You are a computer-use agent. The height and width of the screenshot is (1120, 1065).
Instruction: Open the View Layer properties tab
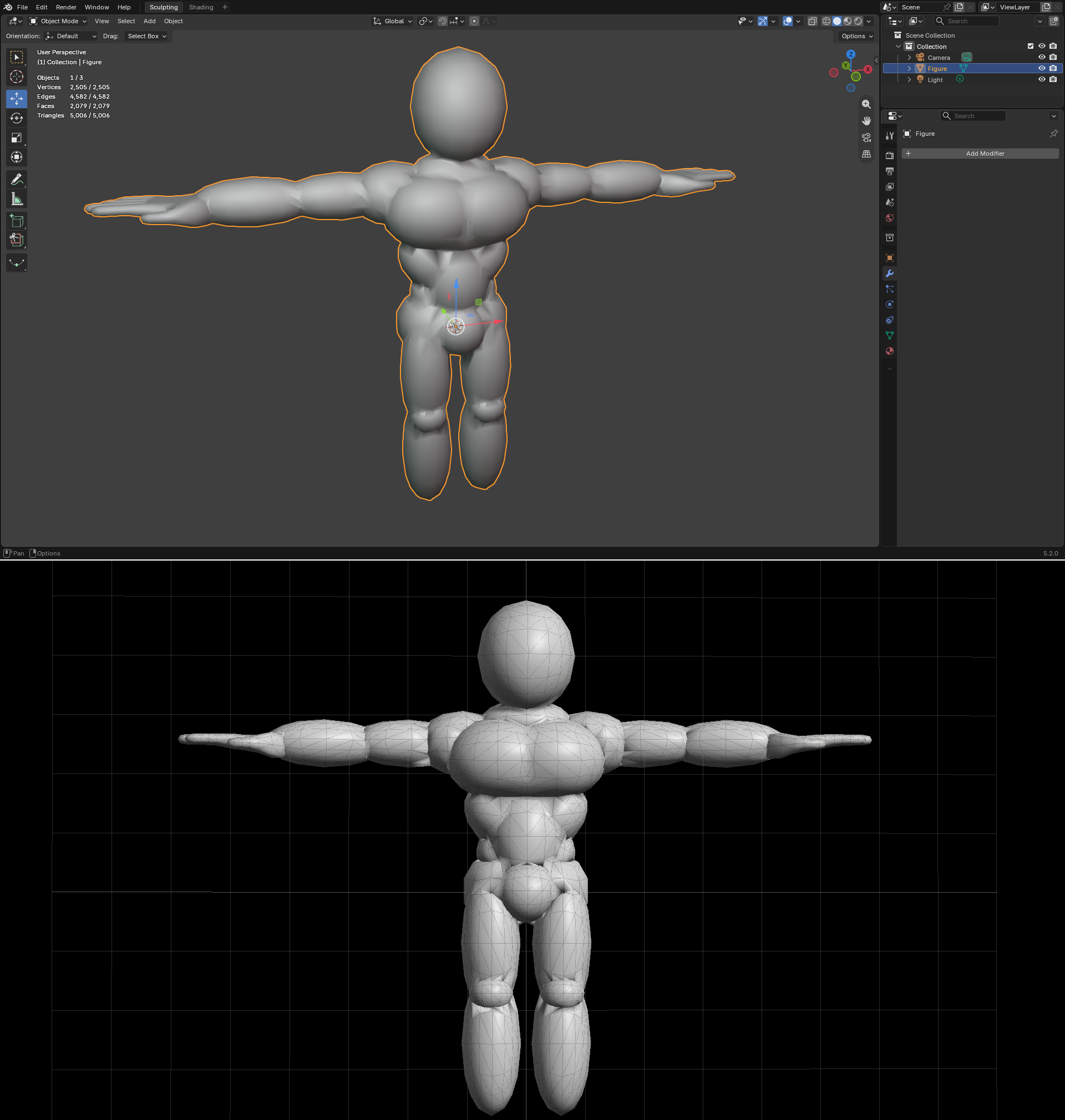pyautogui.click(x=890, y=187)
